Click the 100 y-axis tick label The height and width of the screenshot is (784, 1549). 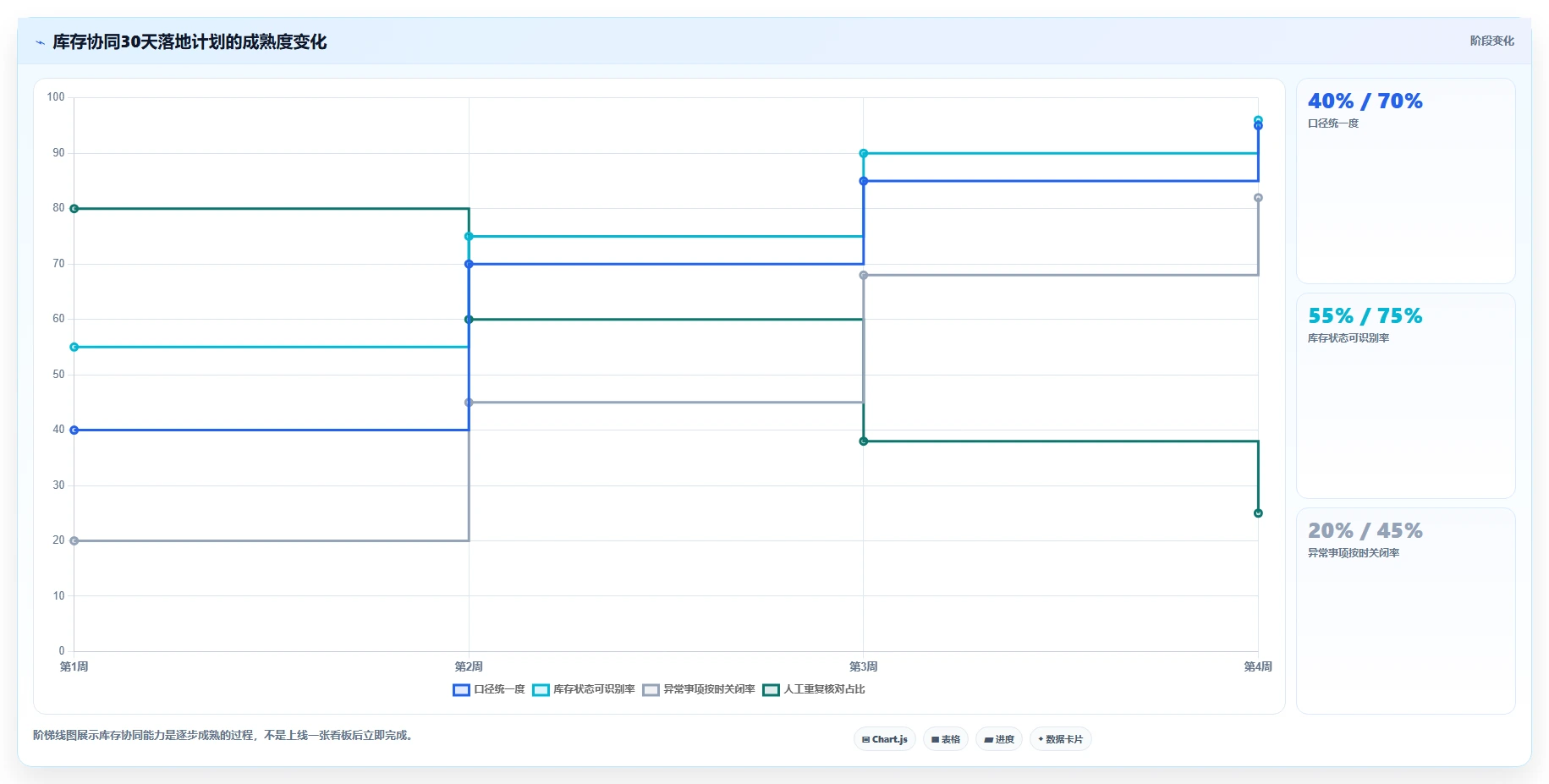tap(56, 97)
